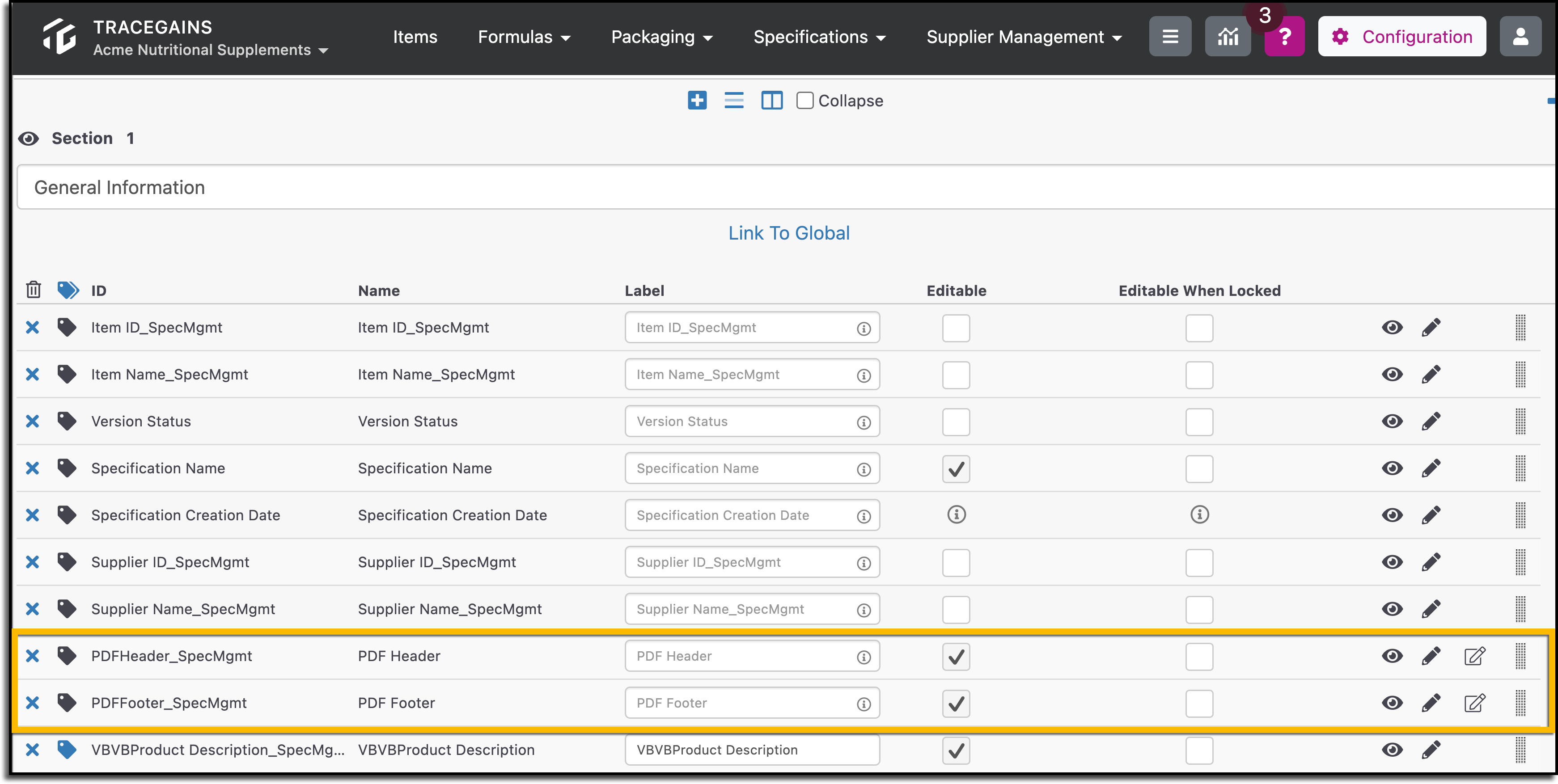Expand the Formulas menu
Screen dimensions: 1558x784
click(524, 37)
